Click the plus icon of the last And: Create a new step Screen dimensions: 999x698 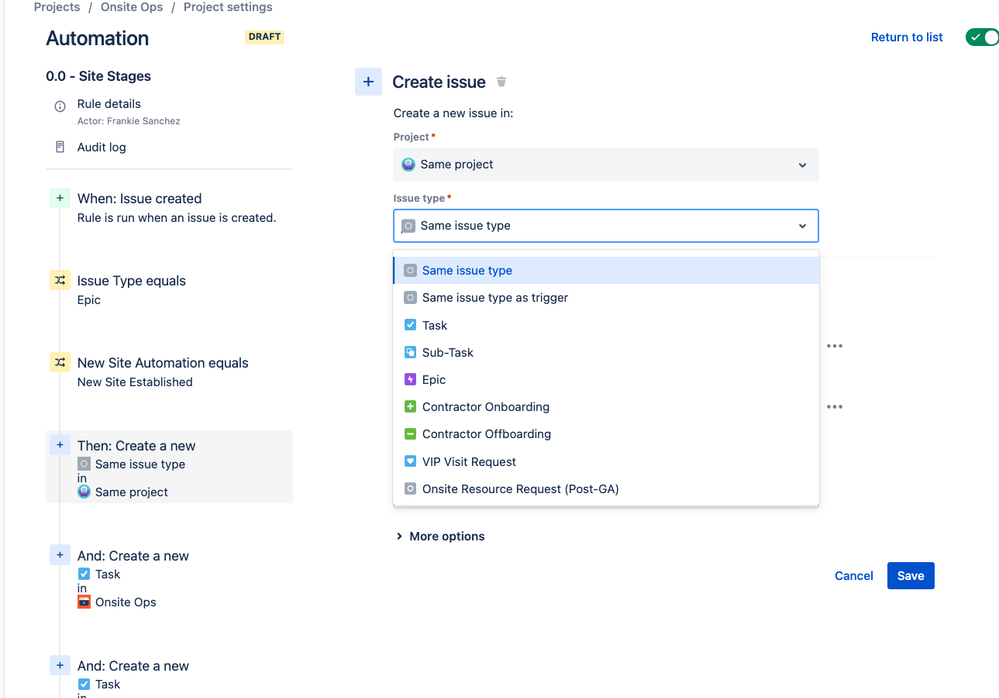[x=60, y=666]
